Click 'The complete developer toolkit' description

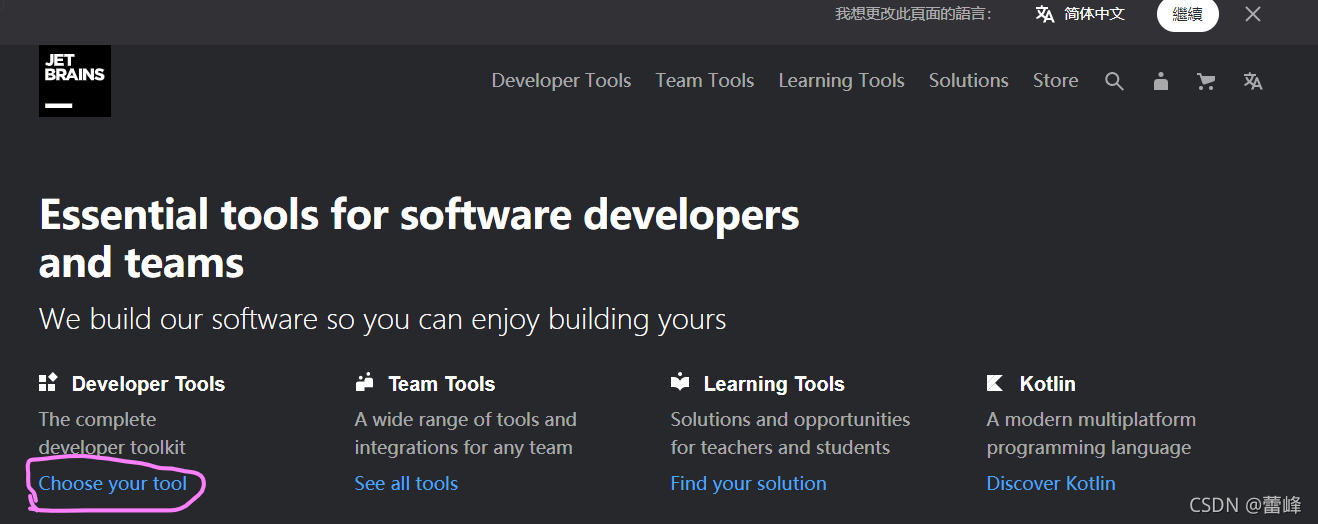[112, 433]
